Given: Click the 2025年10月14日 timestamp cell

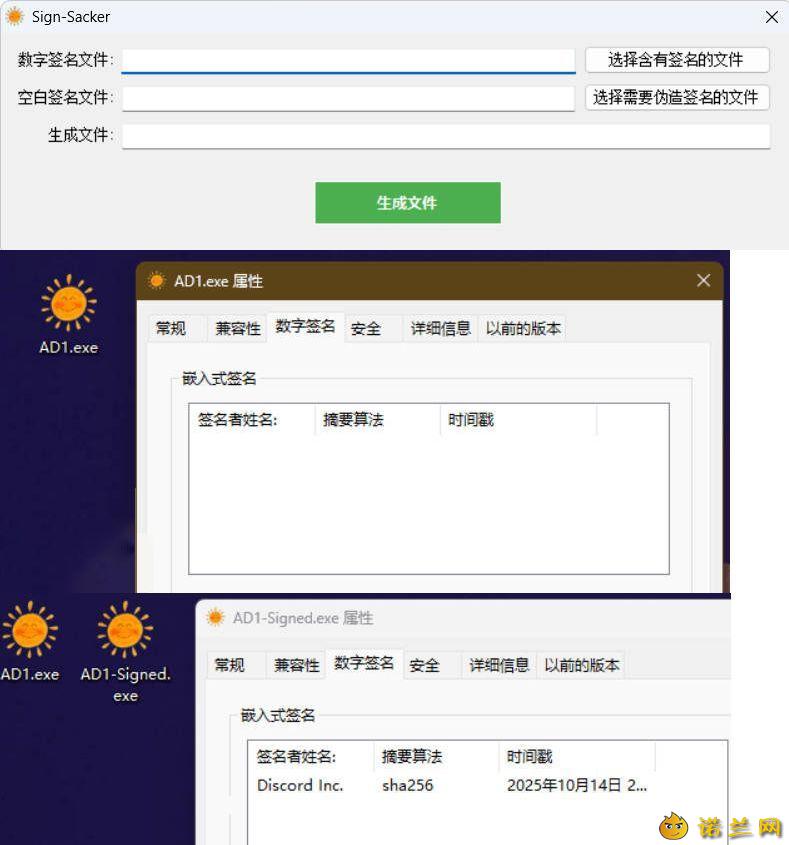Looking at the screenshot, I should pos(577,785).
